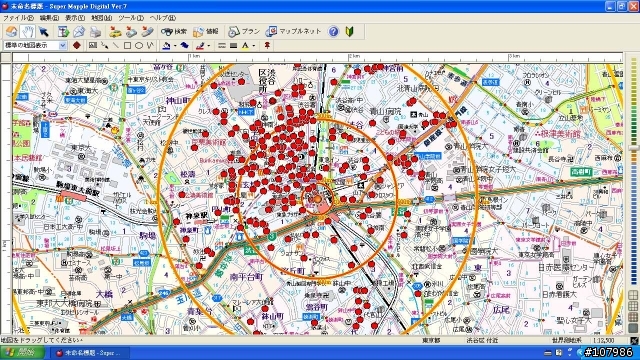The width and height of the screenshot is (640, 360).
Task: Open help with the question mark icon
Action: (x=333, y=31)
